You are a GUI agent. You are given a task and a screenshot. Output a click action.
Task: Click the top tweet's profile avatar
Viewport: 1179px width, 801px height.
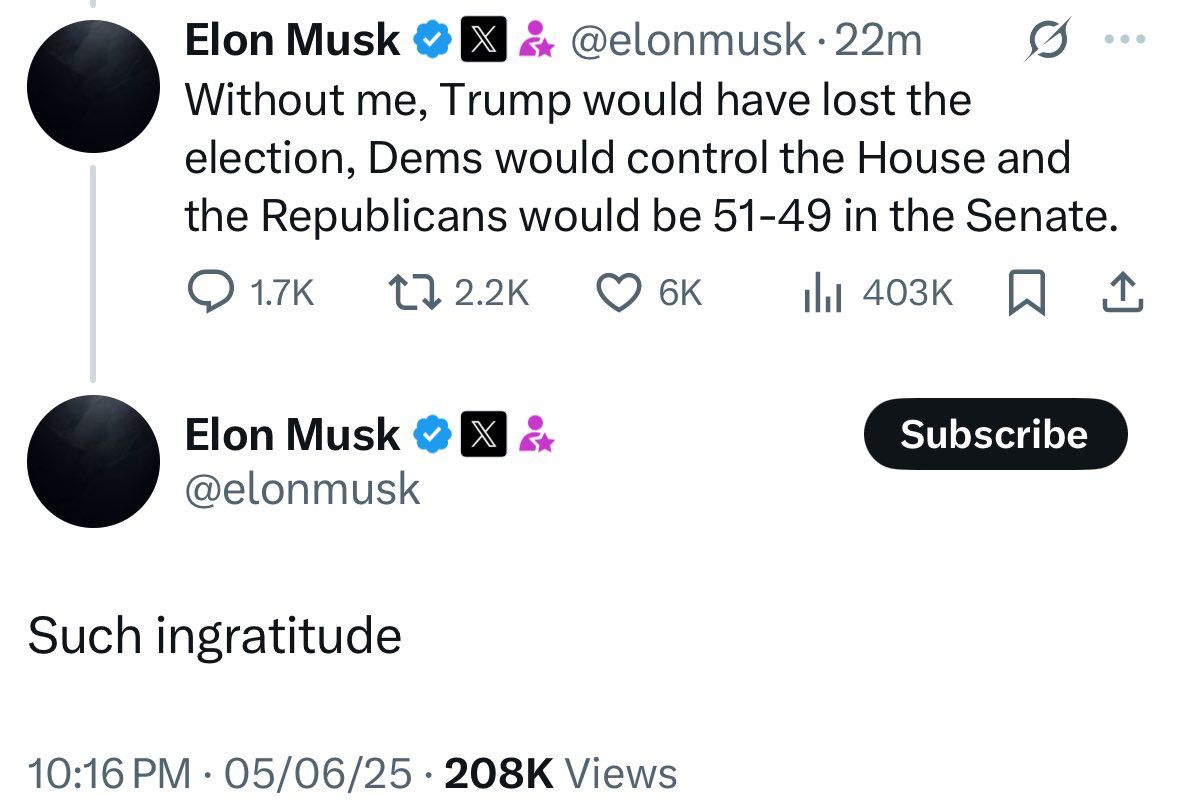93,86
